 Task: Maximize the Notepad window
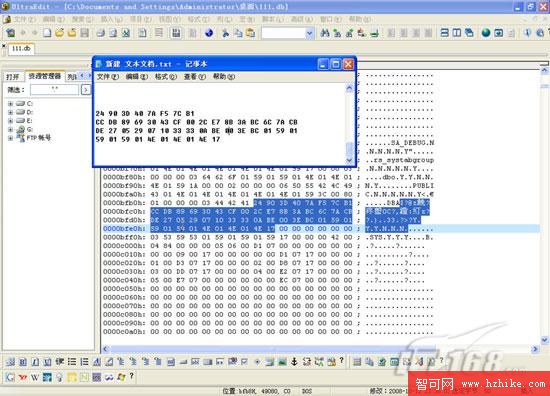pyautogui.click(x=335, y=64)
